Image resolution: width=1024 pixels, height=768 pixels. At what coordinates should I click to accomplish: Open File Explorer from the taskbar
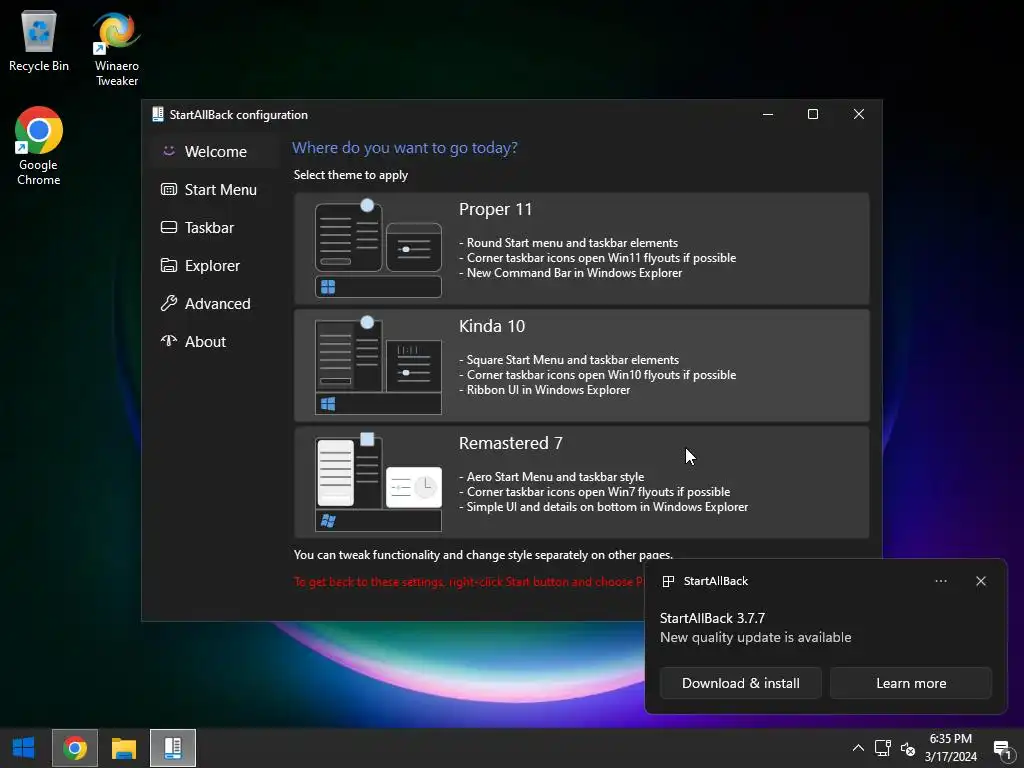[x=123, y=748]
